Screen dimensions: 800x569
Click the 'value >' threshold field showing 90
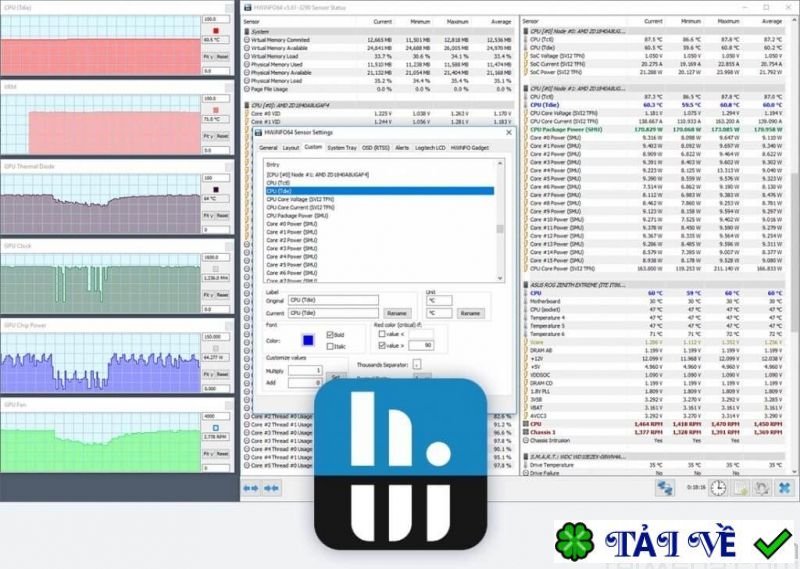click(x=421, y=345)
